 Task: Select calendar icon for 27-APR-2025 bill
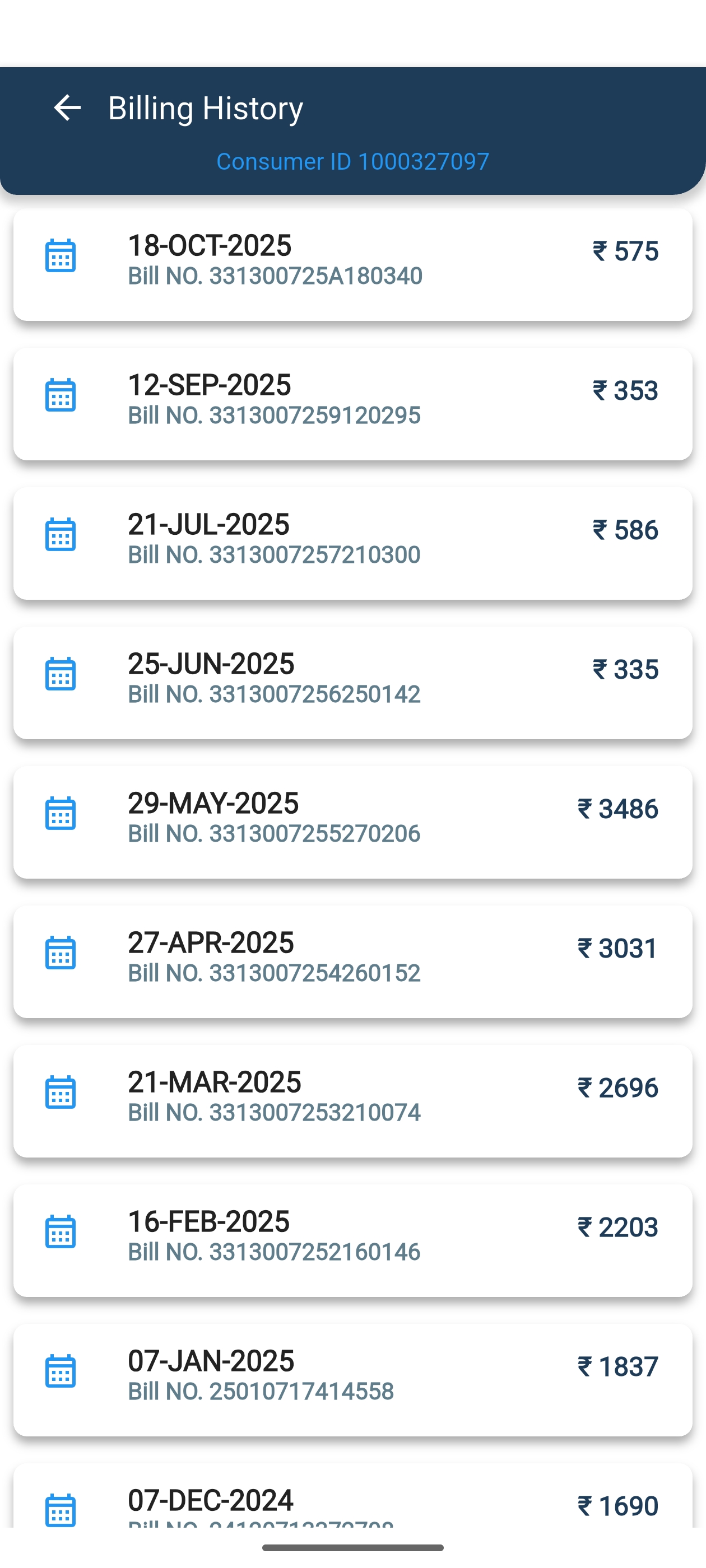pyautogui.click(x=61, y=953)
